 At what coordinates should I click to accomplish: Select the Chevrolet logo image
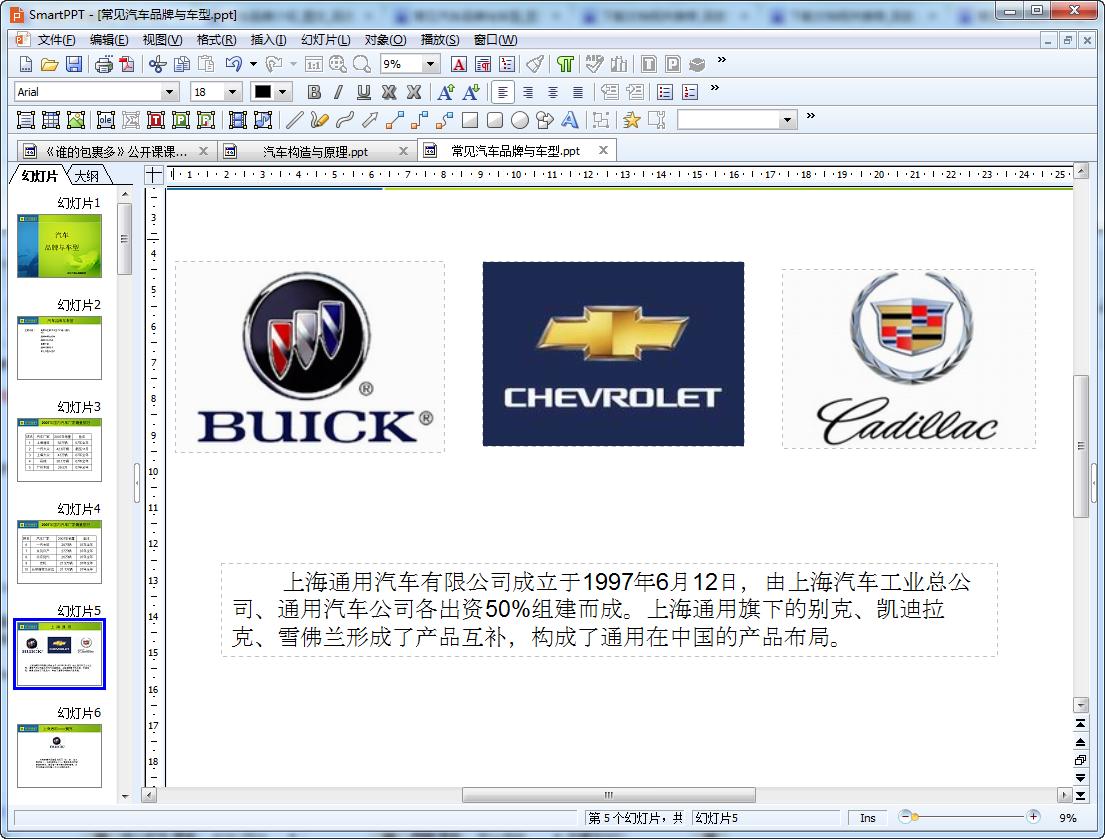pyautogui.click(x=613, y=354)
